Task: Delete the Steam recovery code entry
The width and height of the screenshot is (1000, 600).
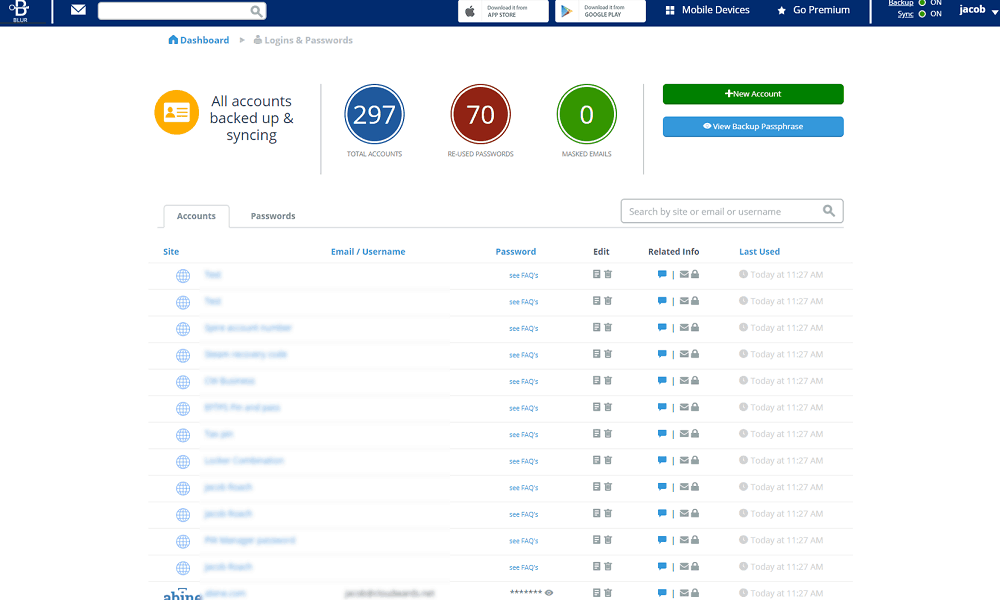Action: 608,354
